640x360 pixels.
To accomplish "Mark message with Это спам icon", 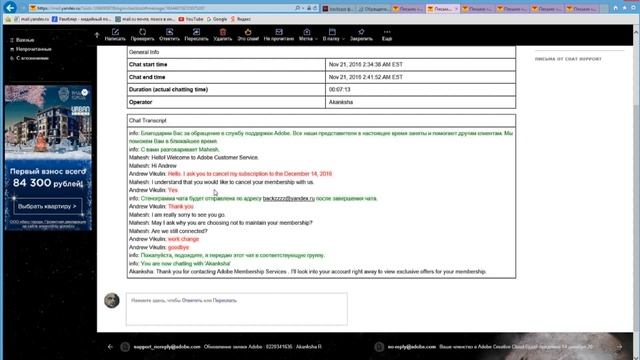I will pos(248,35).
